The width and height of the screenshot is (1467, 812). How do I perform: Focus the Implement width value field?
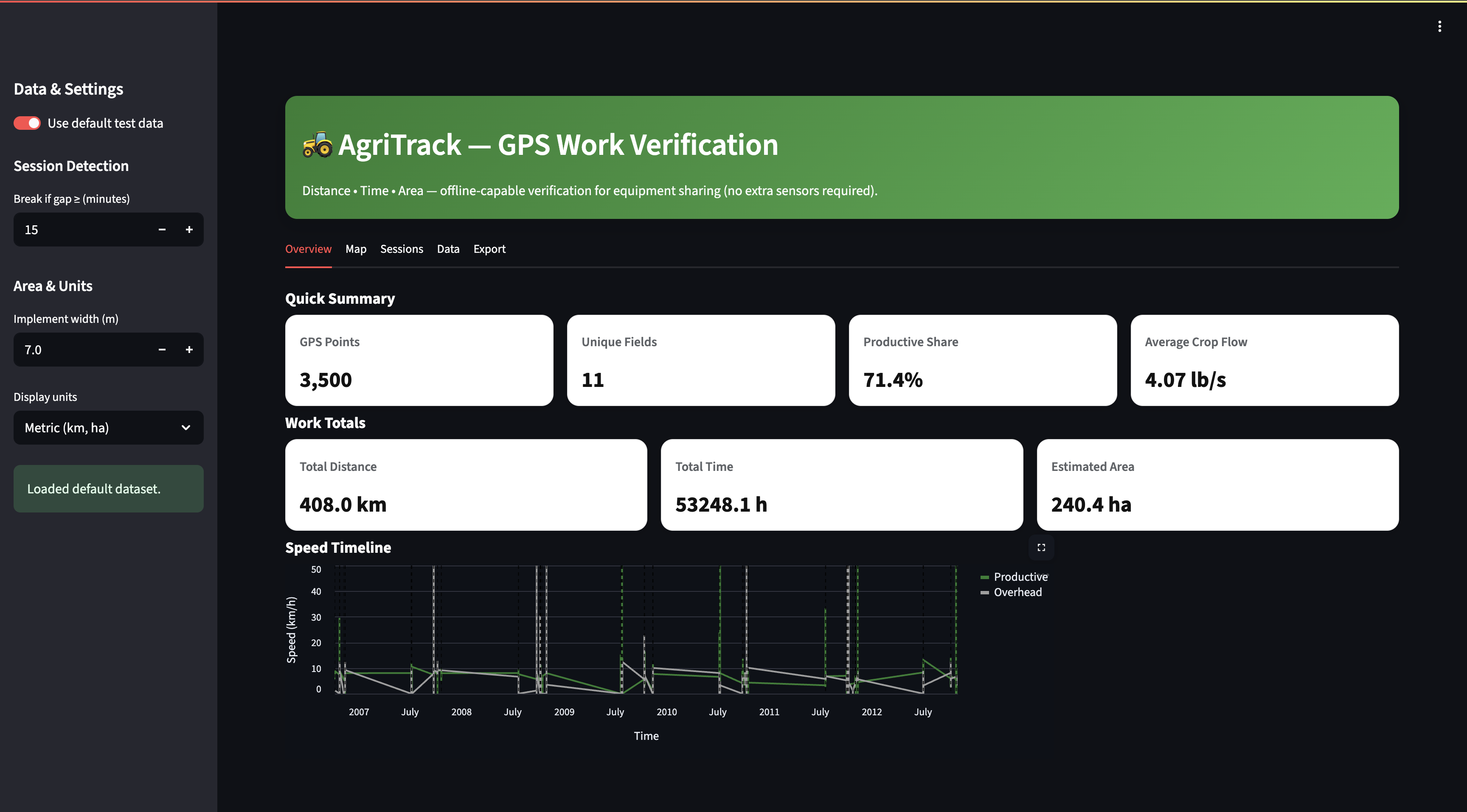pos(80,350)
